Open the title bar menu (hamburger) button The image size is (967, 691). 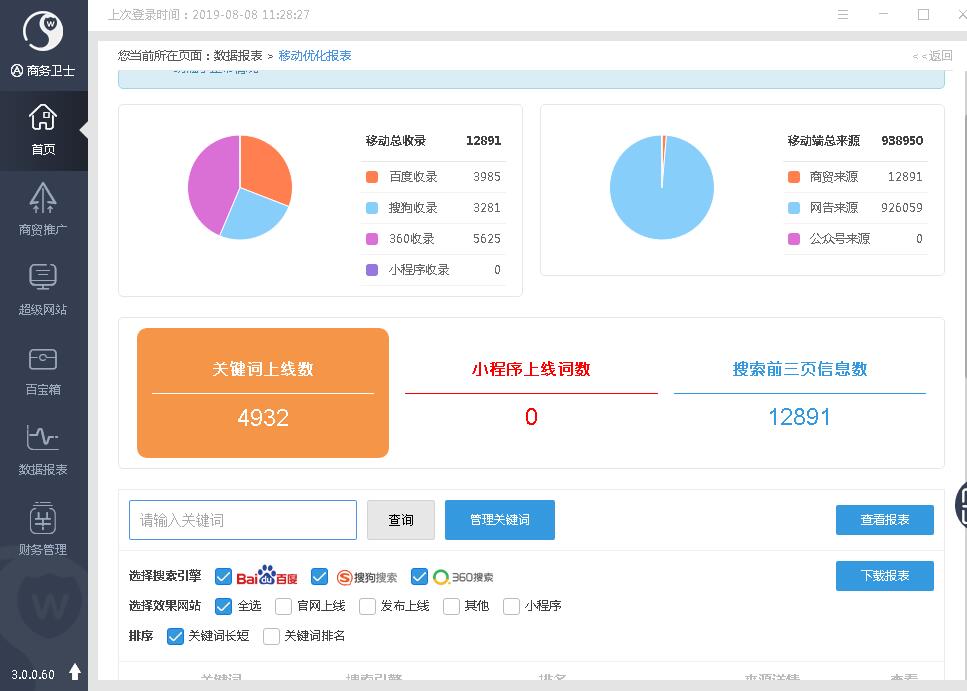coord(844,15)
